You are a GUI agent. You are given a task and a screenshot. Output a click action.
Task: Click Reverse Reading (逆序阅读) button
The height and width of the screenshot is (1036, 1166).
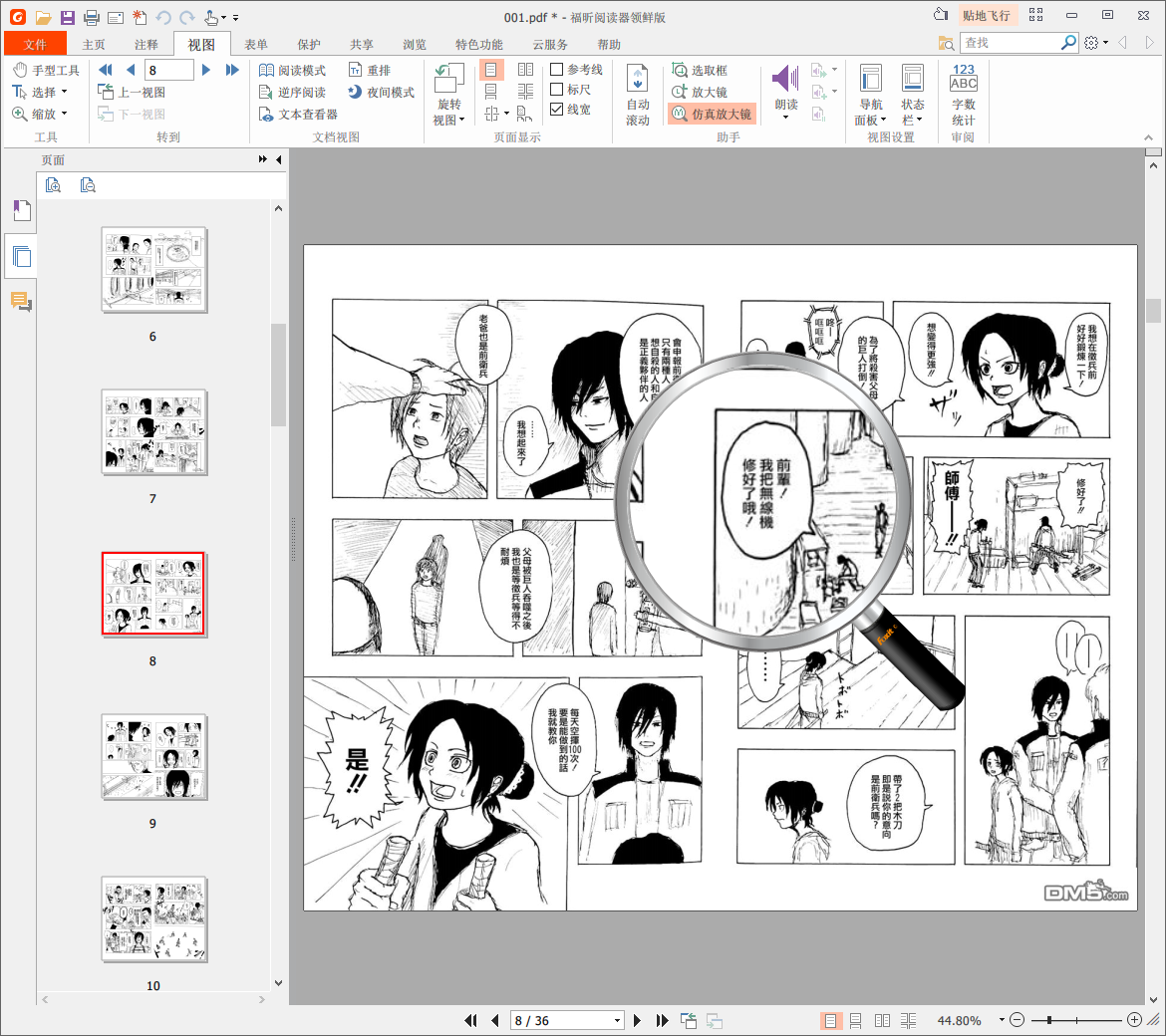click(292, 93)
